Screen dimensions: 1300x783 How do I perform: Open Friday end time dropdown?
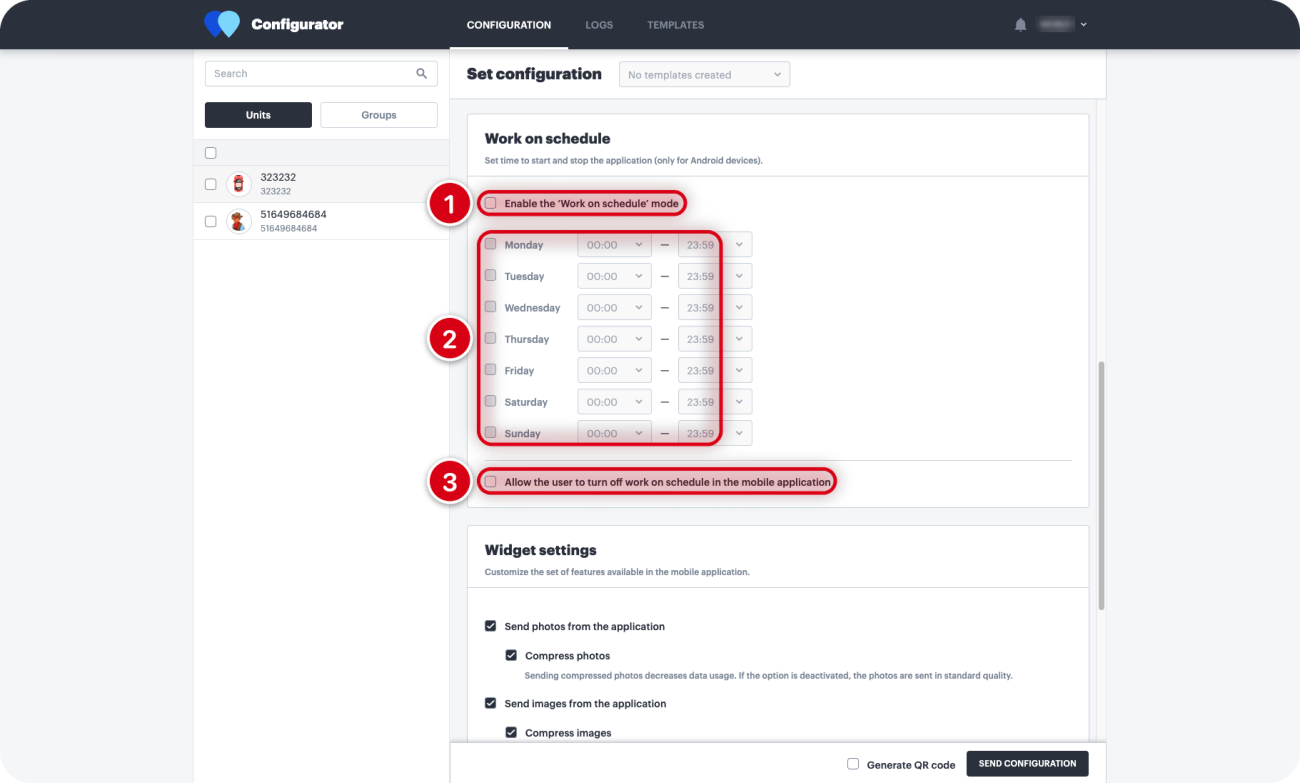715,371
